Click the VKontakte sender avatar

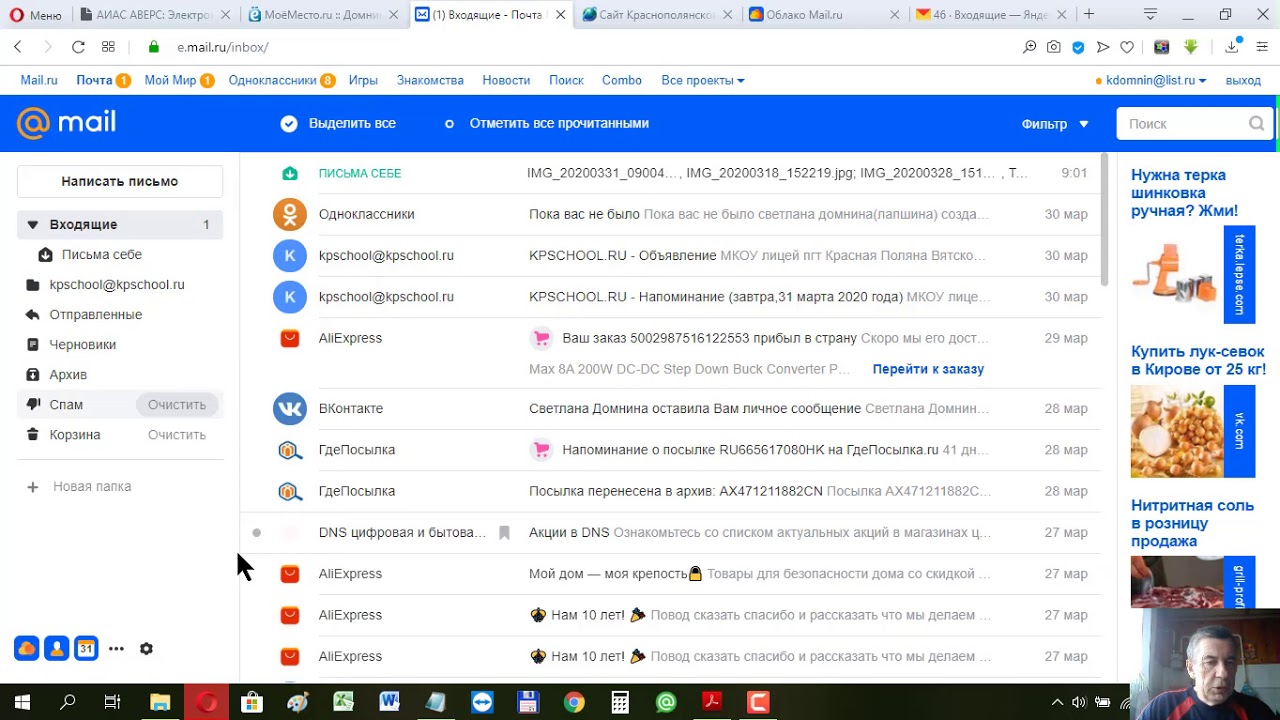290,408
